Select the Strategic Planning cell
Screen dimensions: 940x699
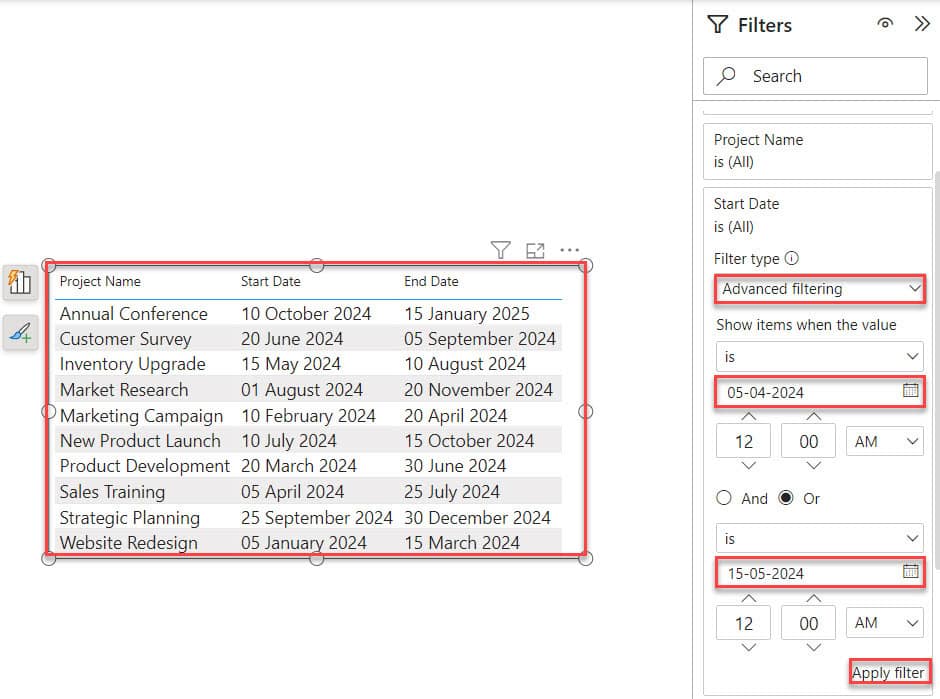tap(129, 517)
